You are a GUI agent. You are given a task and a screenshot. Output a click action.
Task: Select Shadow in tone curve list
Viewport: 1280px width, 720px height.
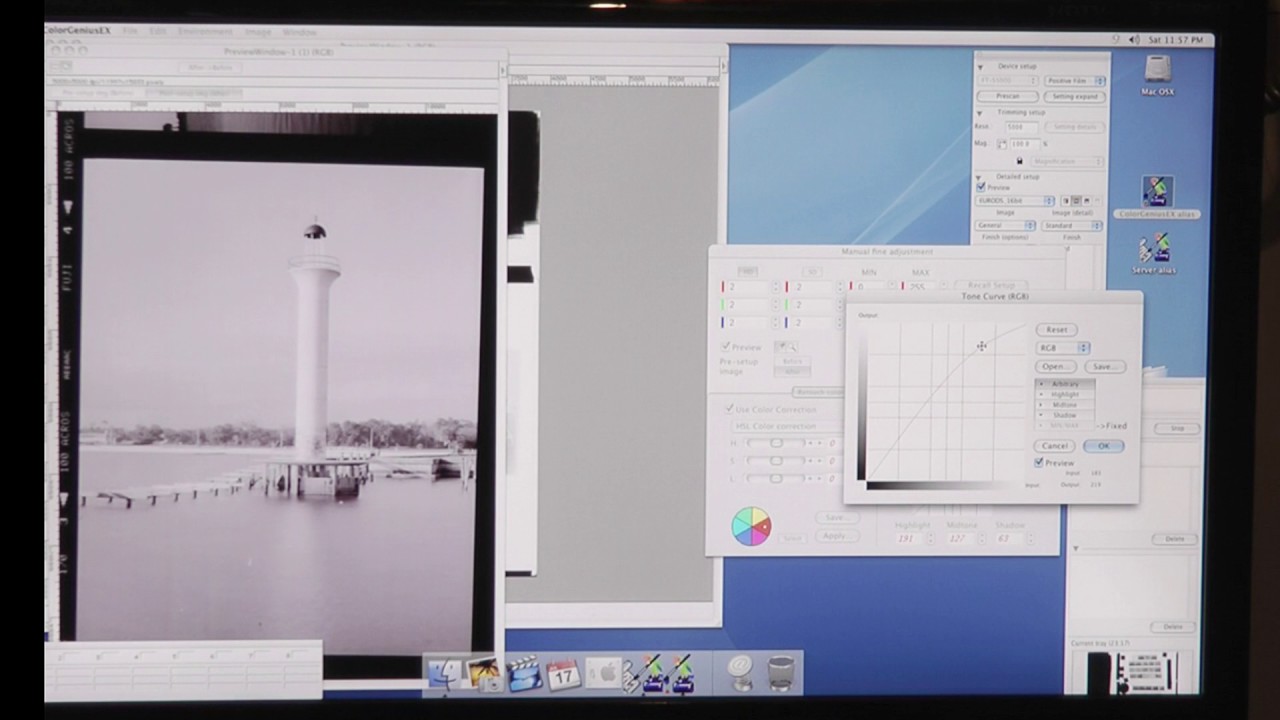1065,415
